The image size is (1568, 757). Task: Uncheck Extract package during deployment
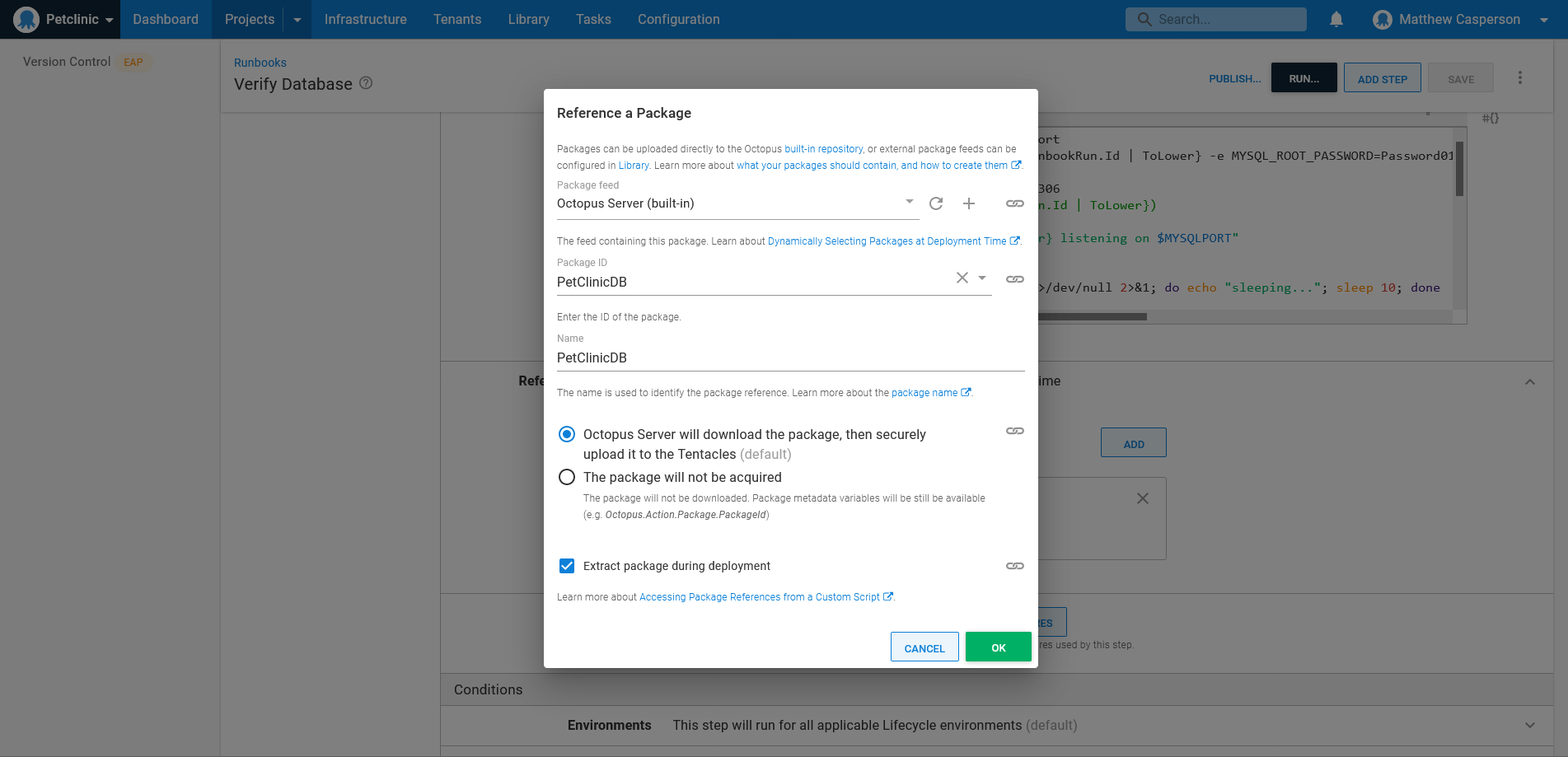(567, 566)
